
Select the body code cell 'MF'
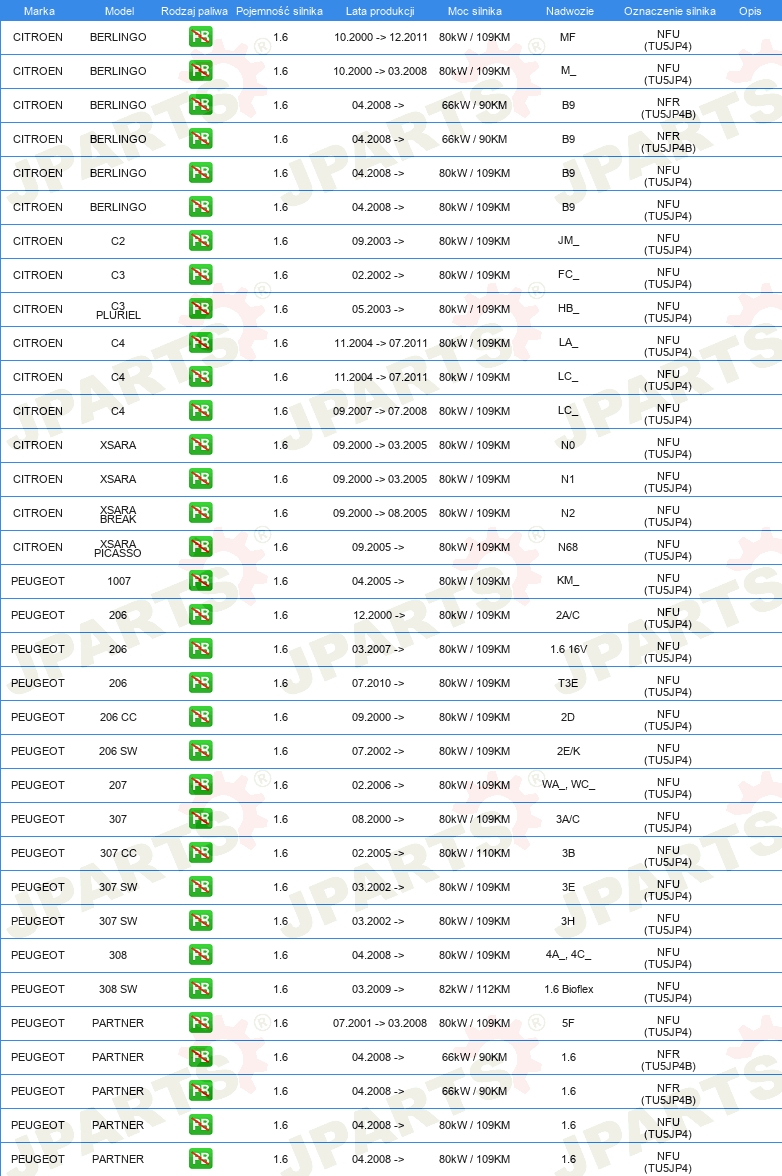[x=568, y=37]
